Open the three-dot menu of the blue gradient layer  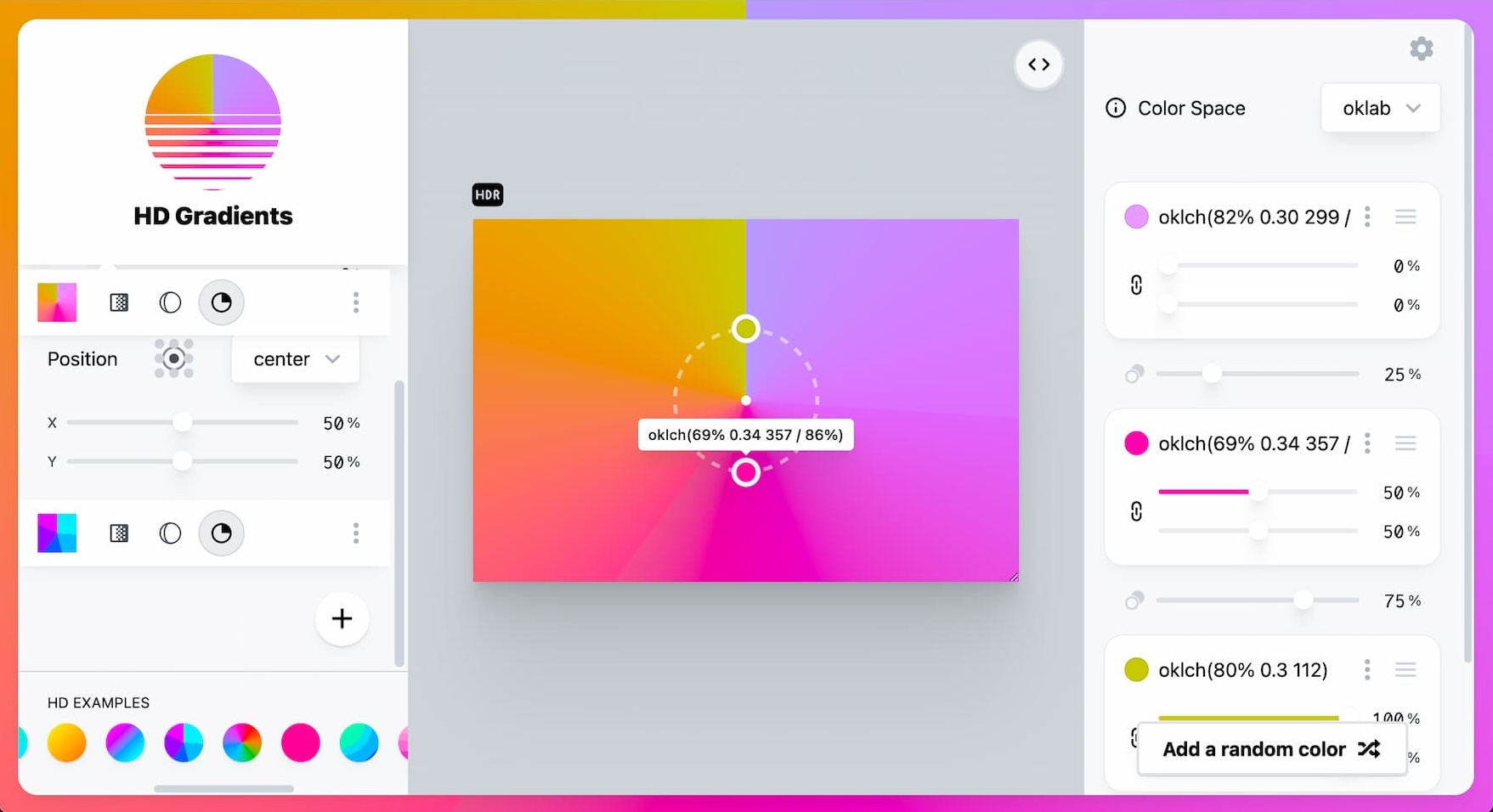356,533
